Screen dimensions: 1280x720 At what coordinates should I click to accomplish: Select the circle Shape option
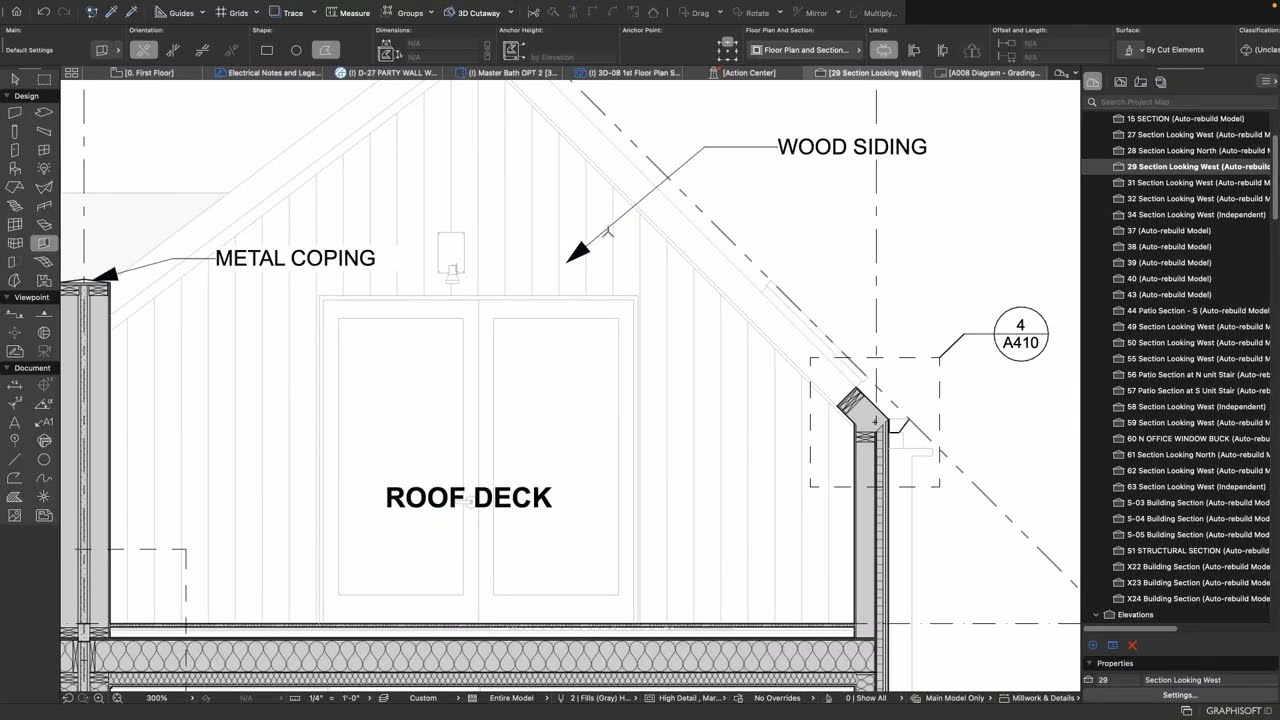(x=296, y=50)
